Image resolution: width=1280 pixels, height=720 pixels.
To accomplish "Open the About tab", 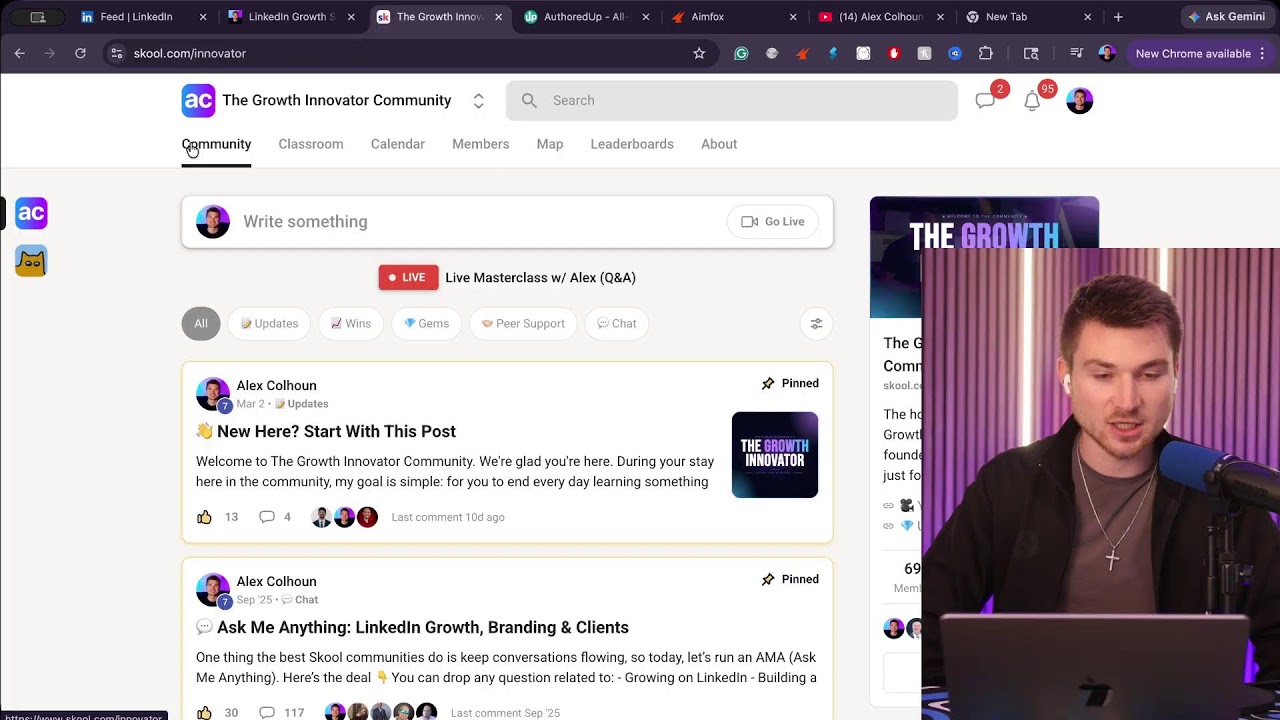I will point(719,144).
